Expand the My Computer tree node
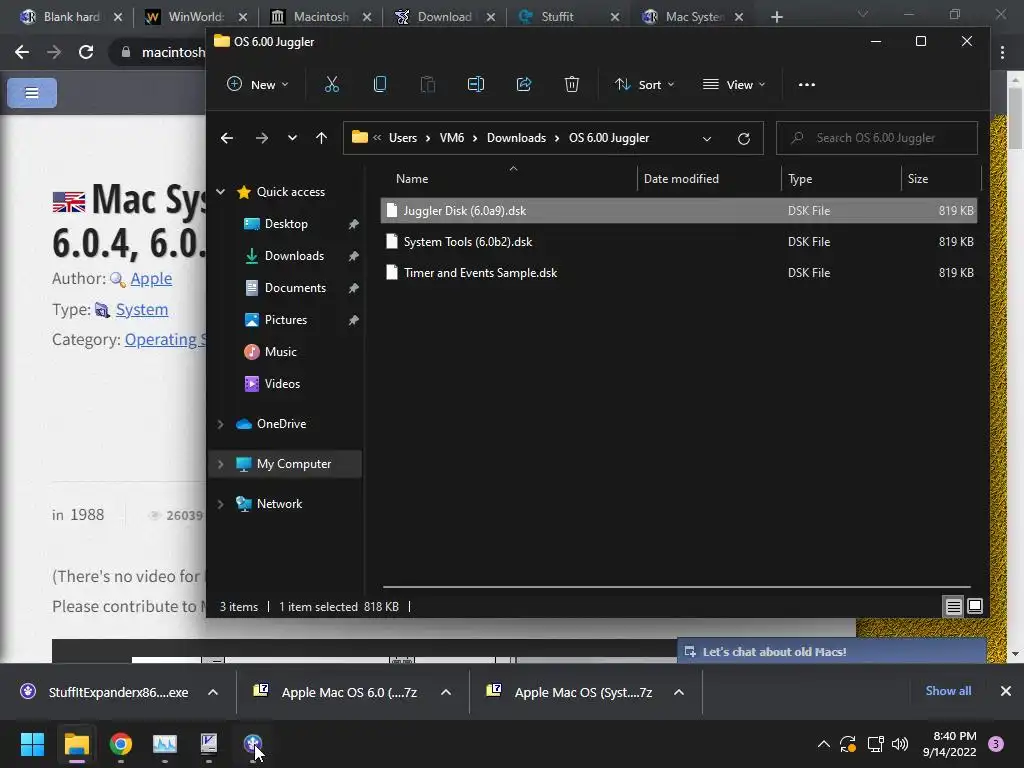Screen dimensions: 1024x768 [x=221, y=464]
